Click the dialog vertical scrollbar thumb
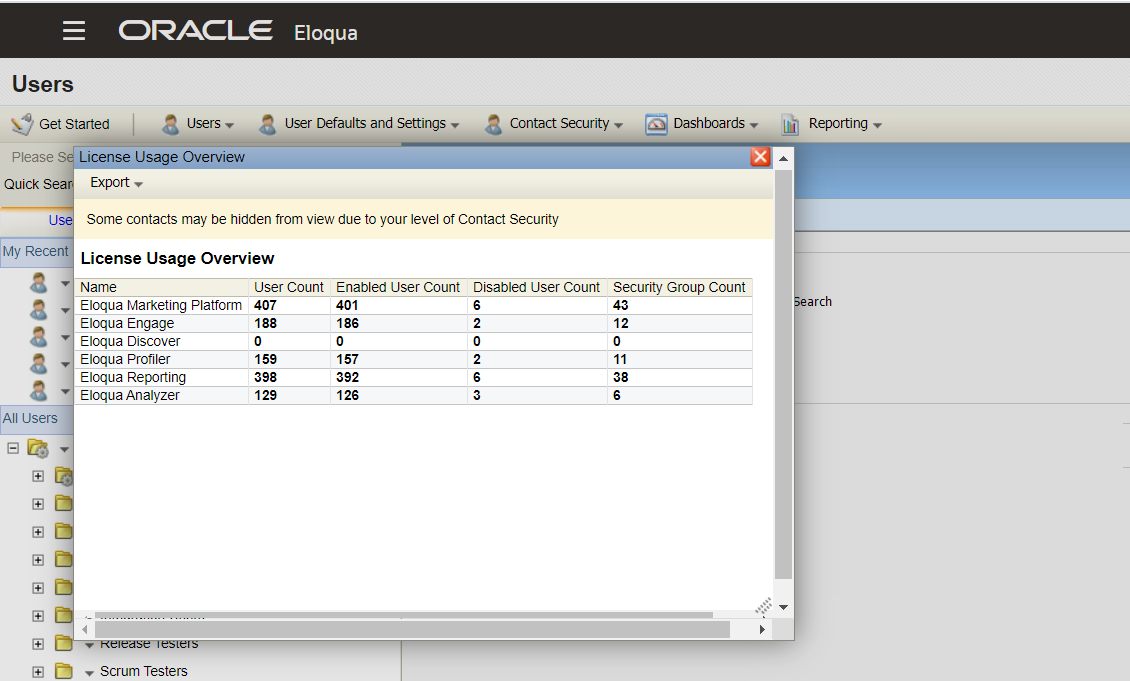Image resolution: width=1130 pixels, height=681 pixels. (783, 375)
